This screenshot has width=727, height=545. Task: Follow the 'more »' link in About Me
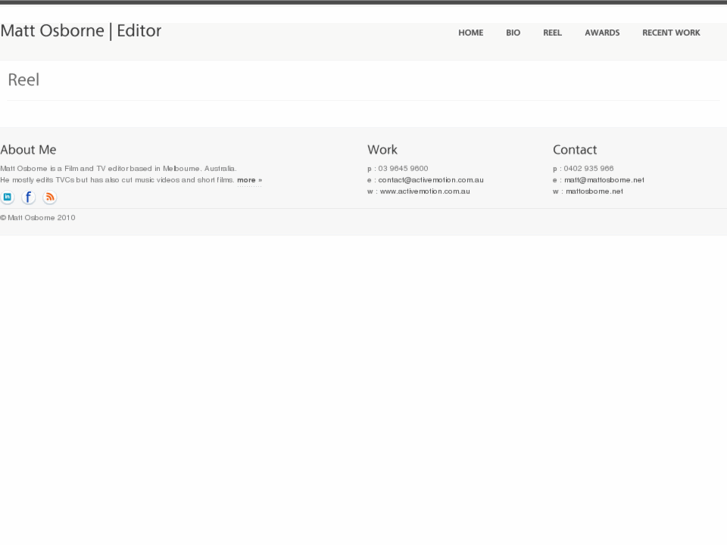tap(249, 180)
